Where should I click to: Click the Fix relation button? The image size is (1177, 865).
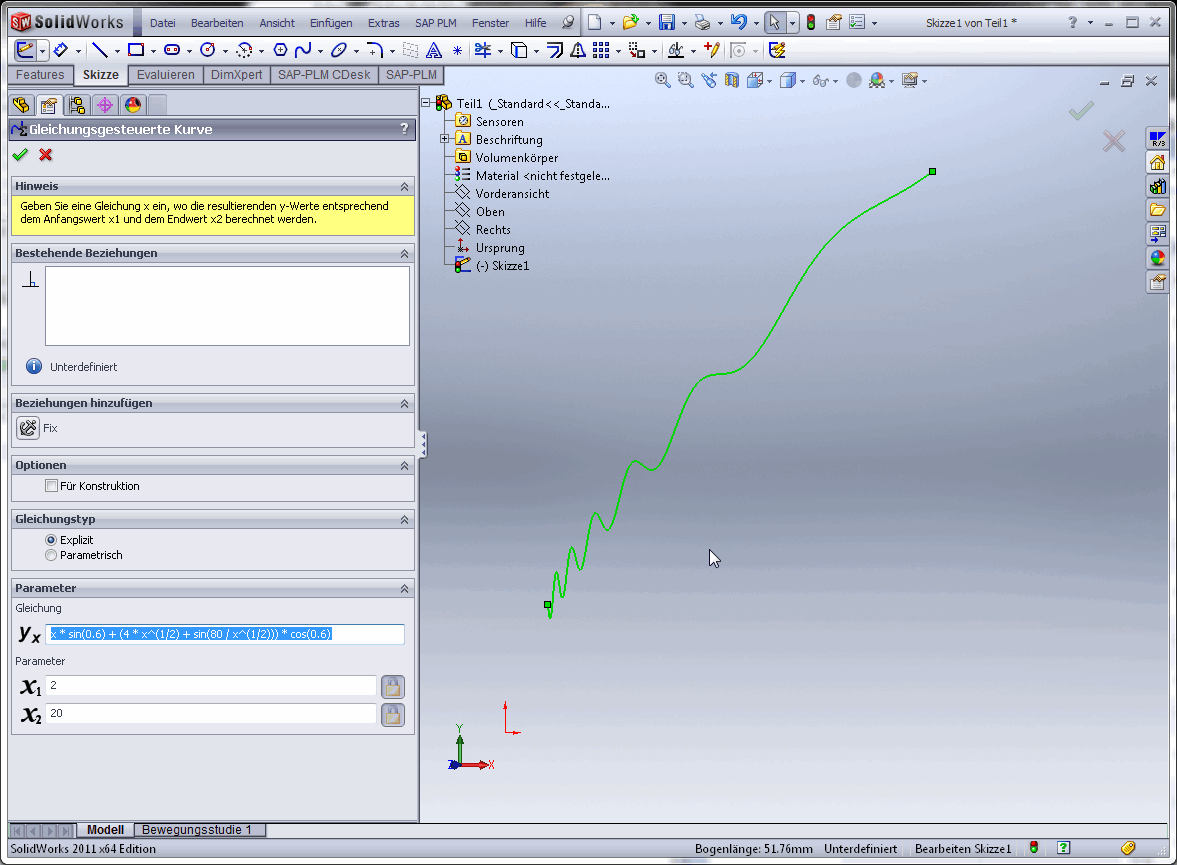click(28, 428)
